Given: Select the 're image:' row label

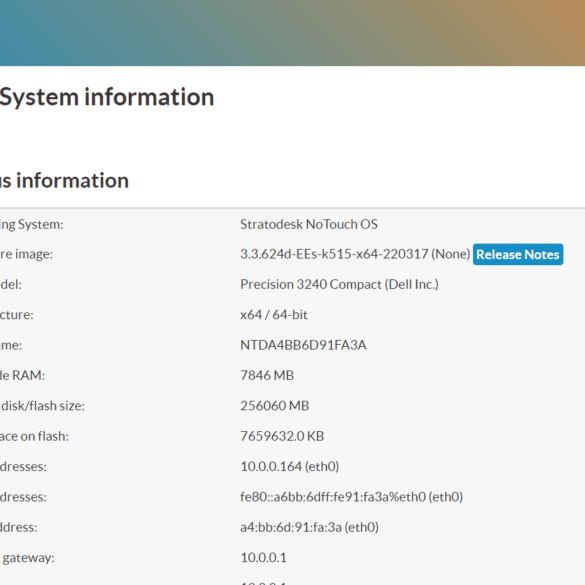Looking at the screenshot, I should click(x=26, y=254).
